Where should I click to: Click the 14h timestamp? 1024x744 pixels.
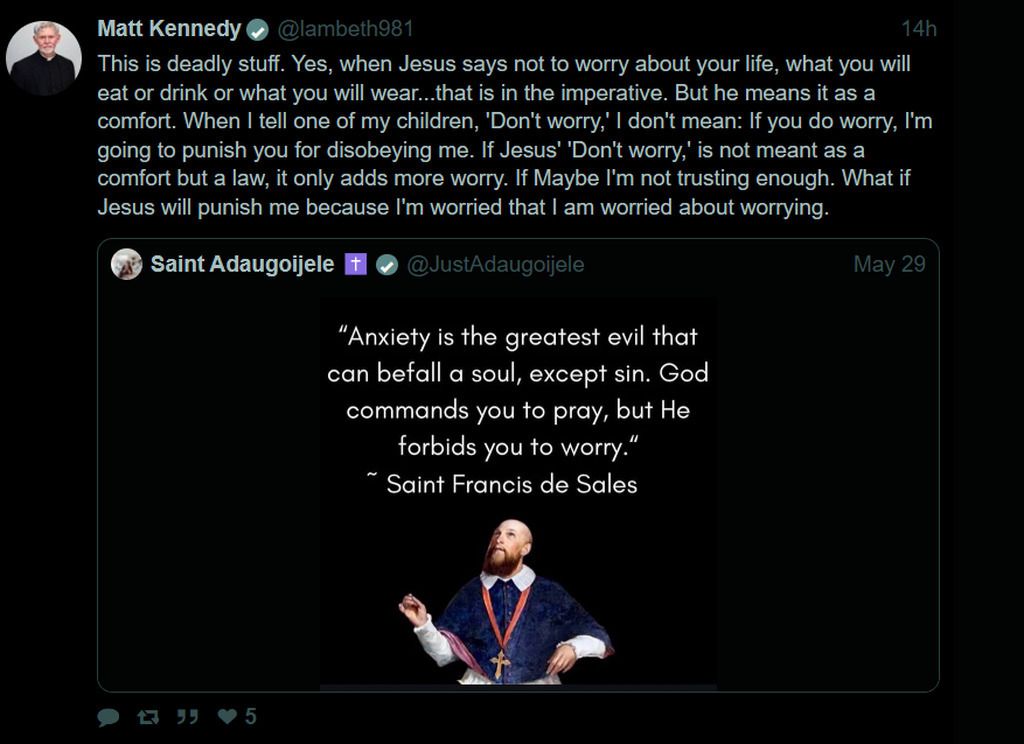(919, 29)
